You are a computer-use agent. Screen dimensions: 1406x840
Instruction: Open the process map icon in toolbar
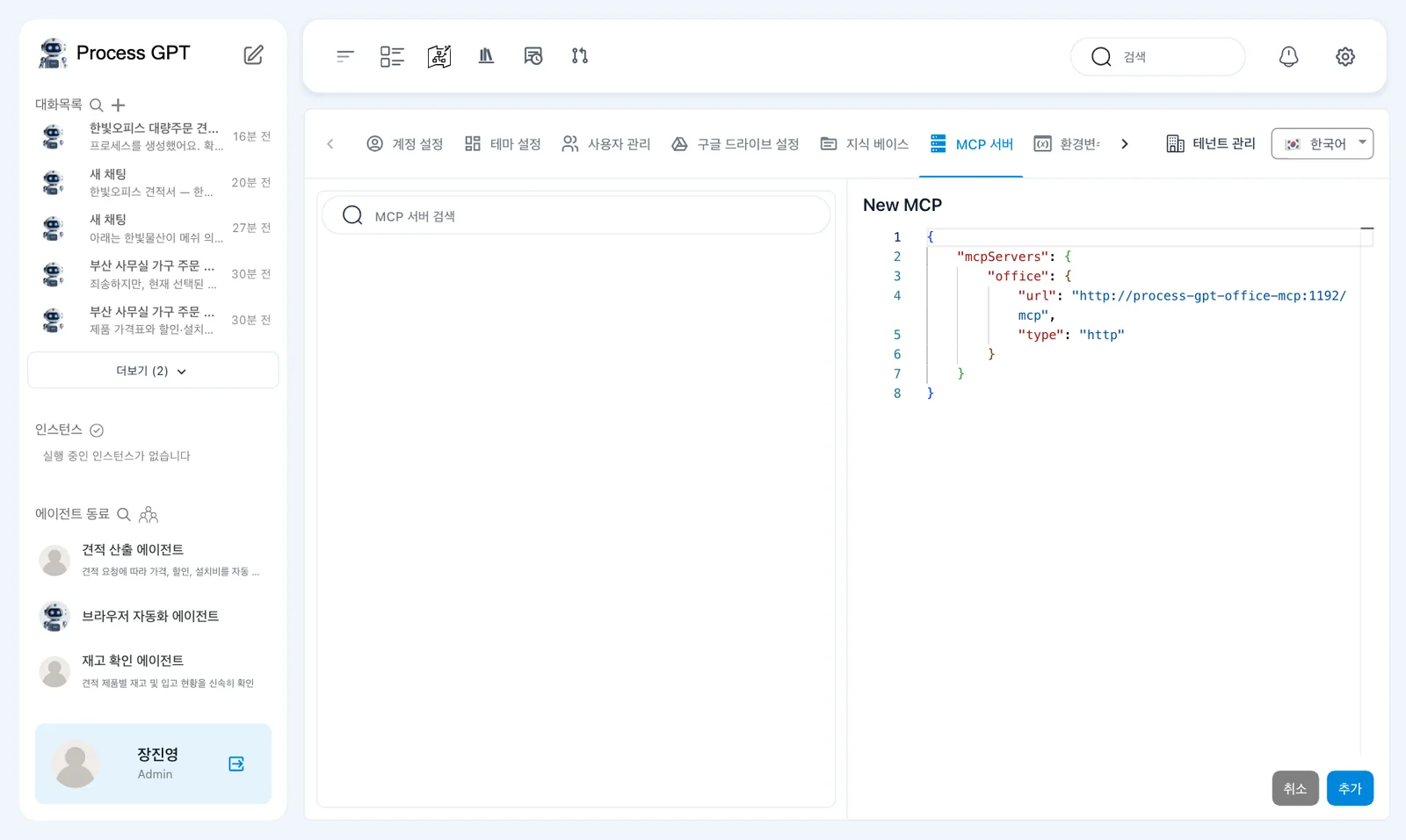(439, 56)
